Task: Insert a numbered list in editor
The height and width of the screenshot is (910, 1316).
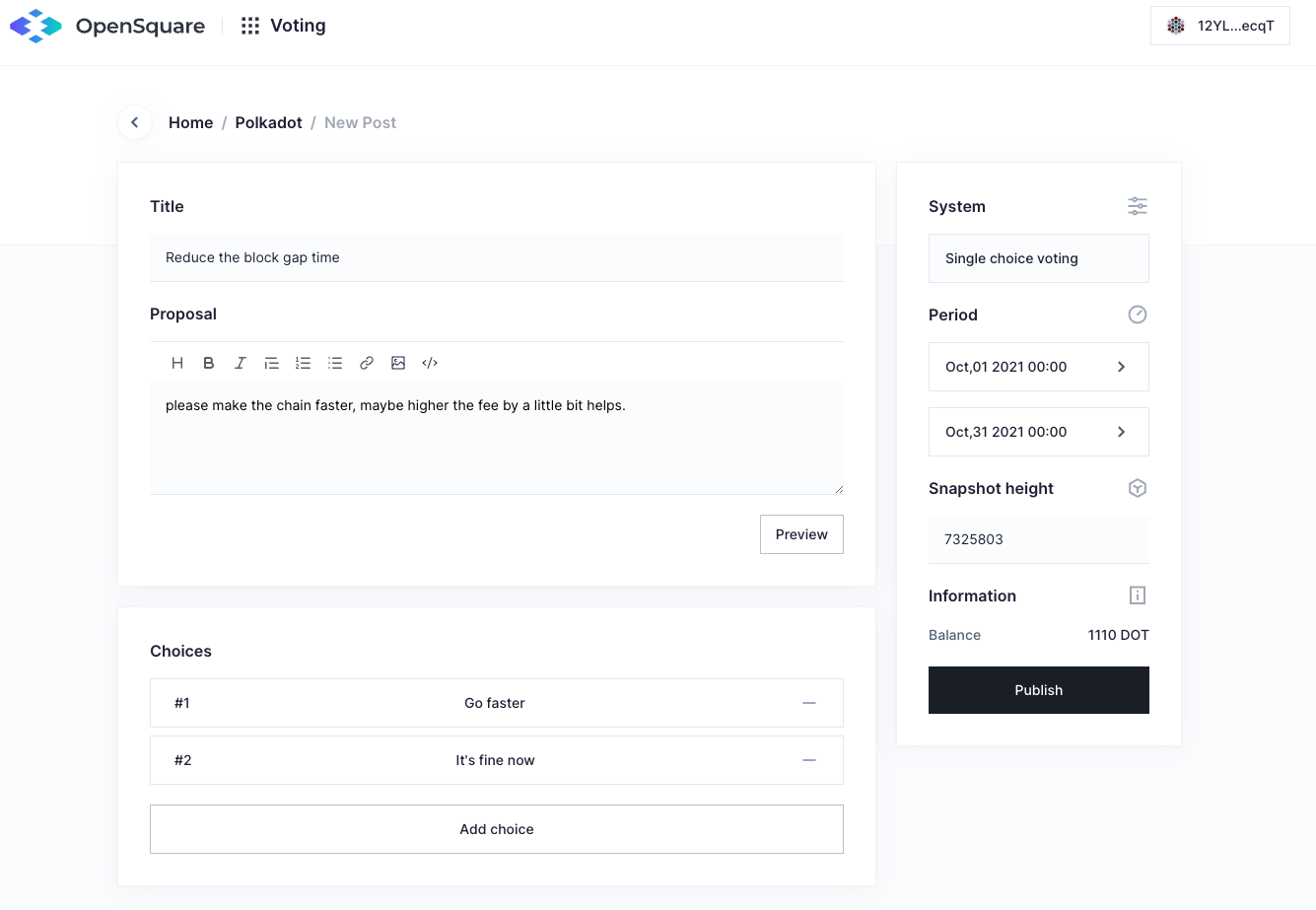Action: tap(303, 363)
